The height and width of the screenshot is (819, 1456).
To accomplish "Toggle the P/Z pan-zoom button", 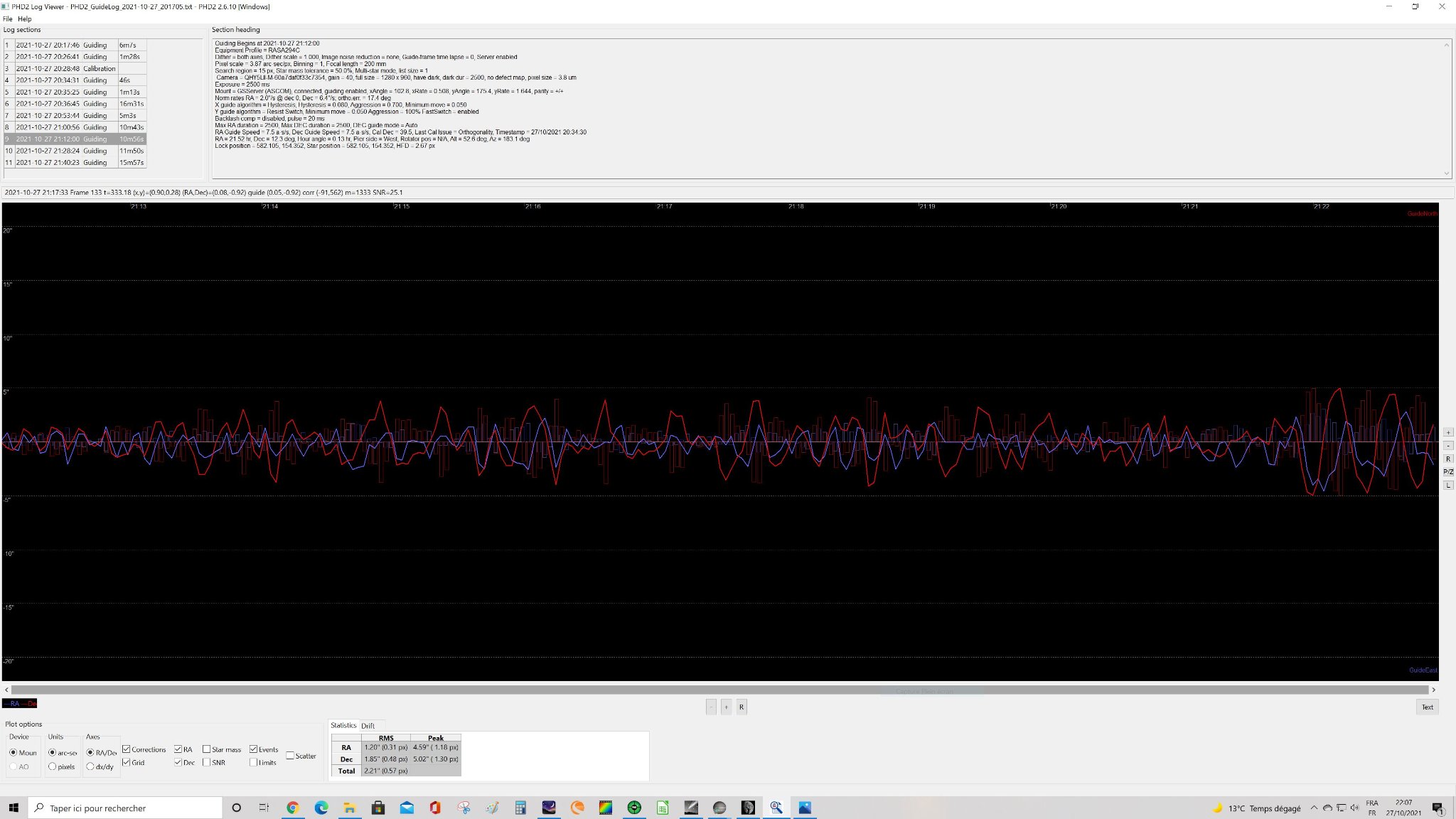I will point(1448,472).
